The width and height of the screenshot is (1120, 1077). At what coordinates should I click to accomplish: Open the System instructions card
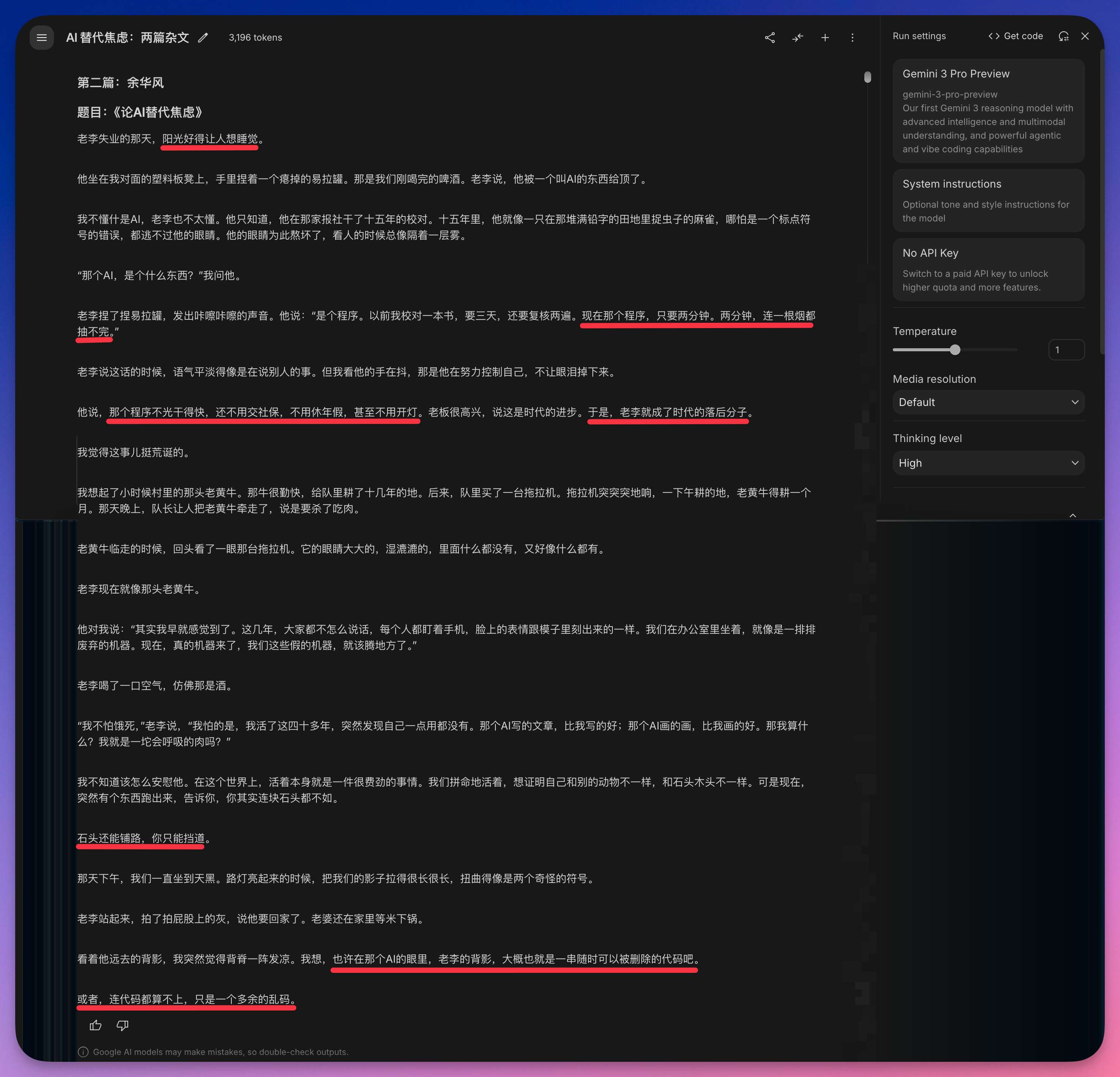pos(988,201)
